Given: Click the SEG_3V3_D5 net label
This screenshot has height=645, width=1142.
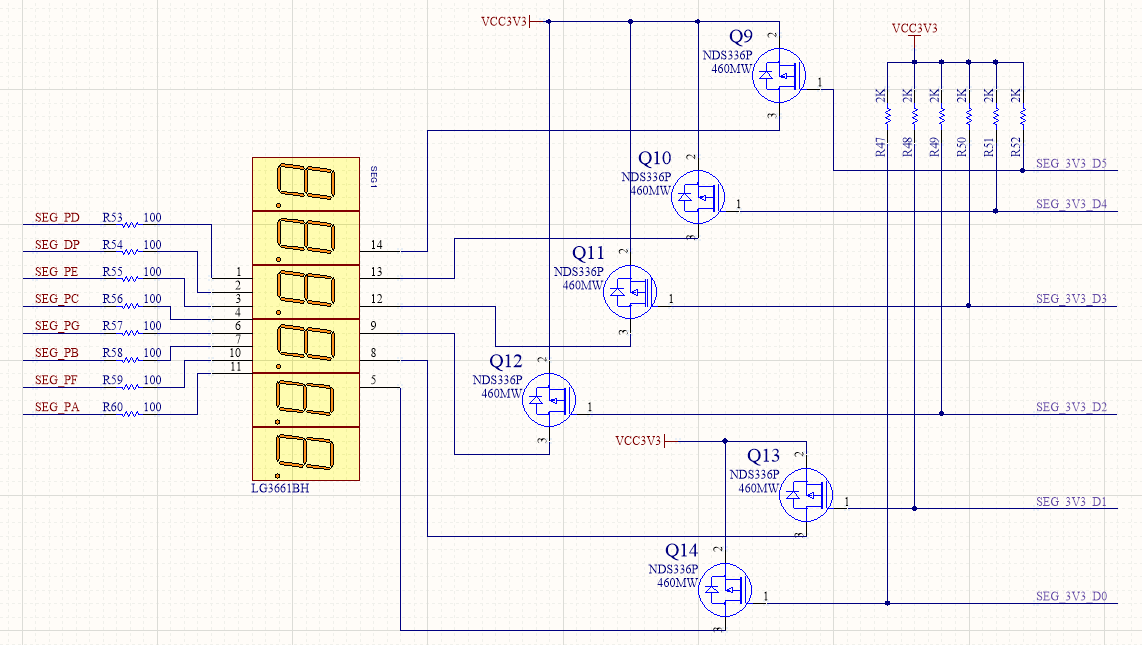Looking at the screenshot, I should (1071, 163).
